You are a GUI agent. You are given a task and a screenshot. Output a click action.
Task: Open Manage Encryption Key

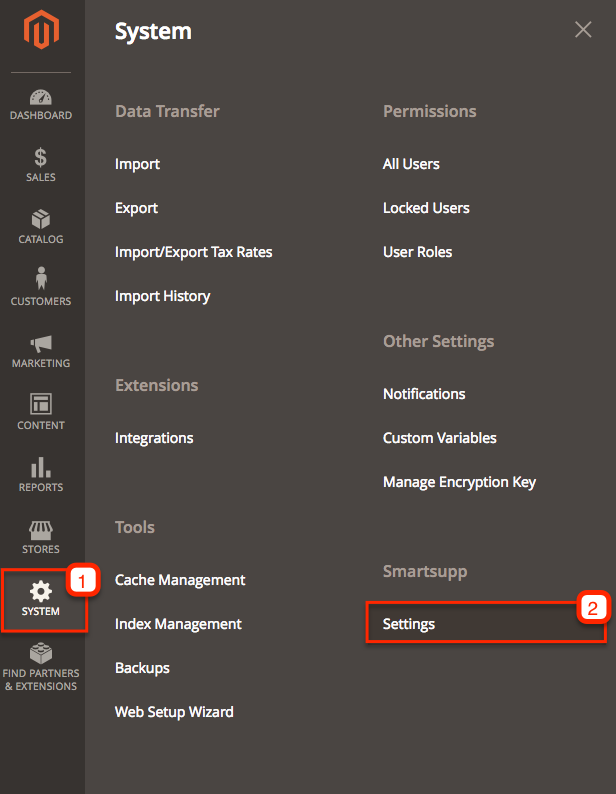[x=459, y=482]
